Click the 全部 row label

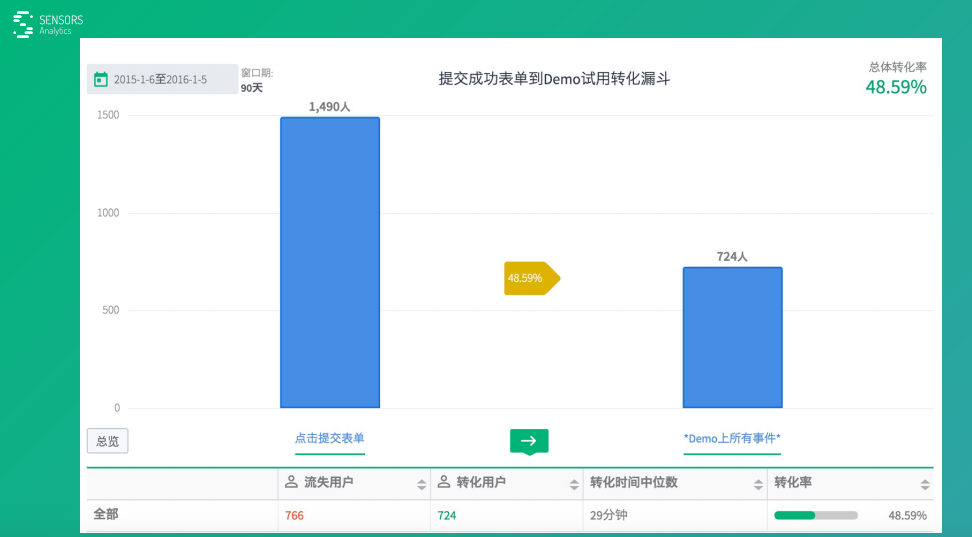click(x=106, y=514)
